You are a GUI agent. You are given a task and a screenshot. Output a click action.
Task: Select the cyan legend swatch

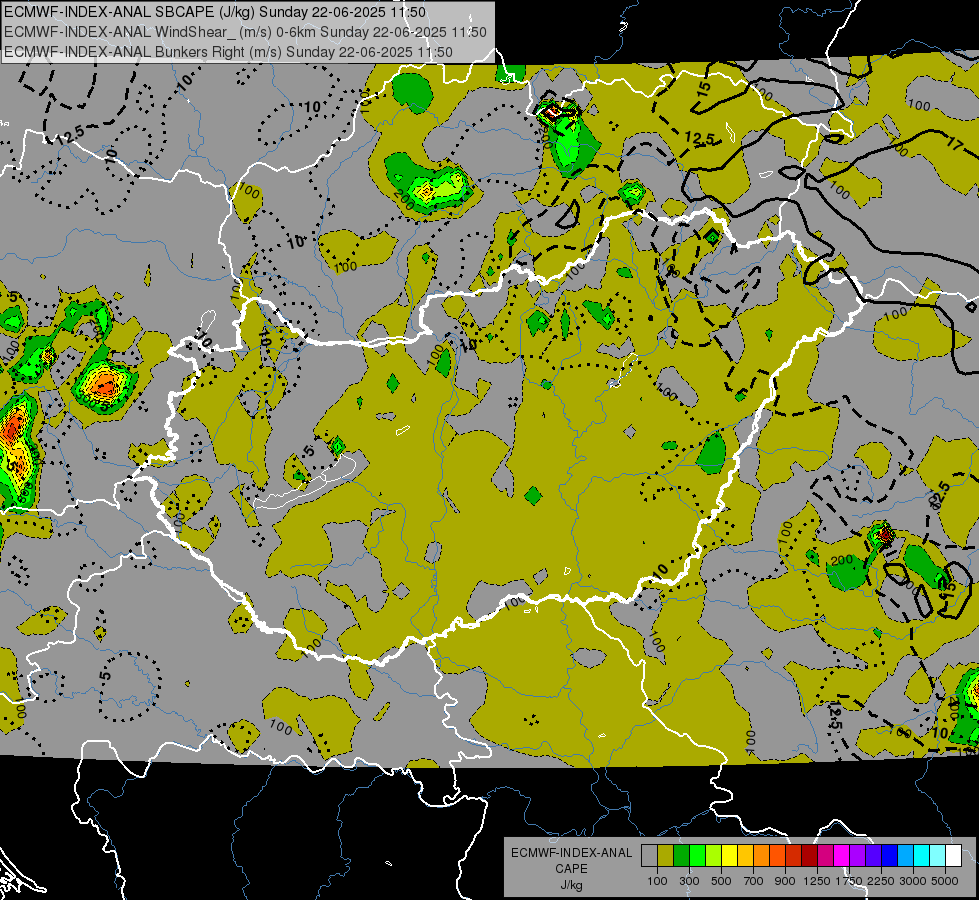coord(922,856)
